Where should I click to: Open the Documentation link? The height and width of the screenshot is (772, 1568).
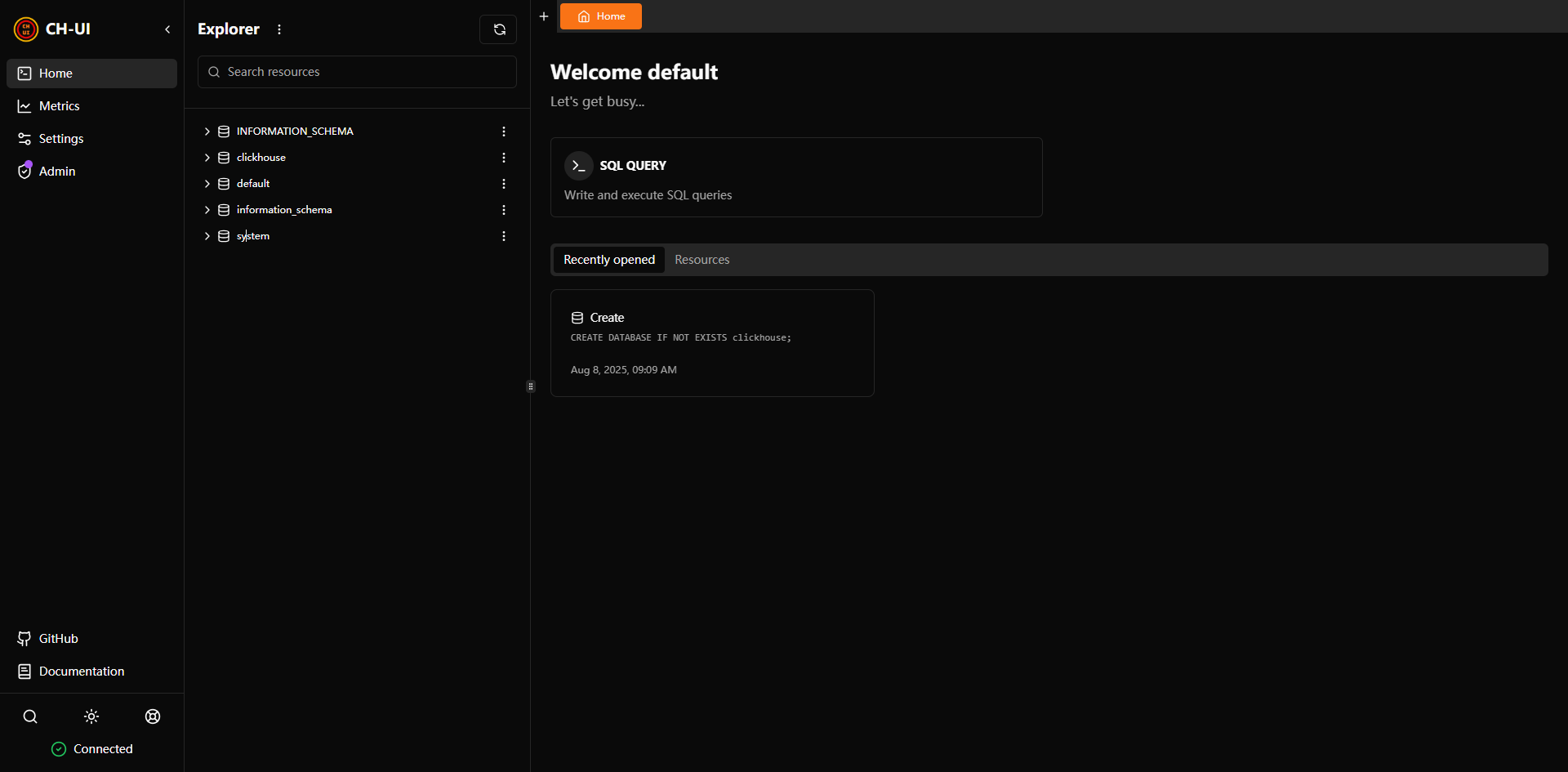click(91, 672)
